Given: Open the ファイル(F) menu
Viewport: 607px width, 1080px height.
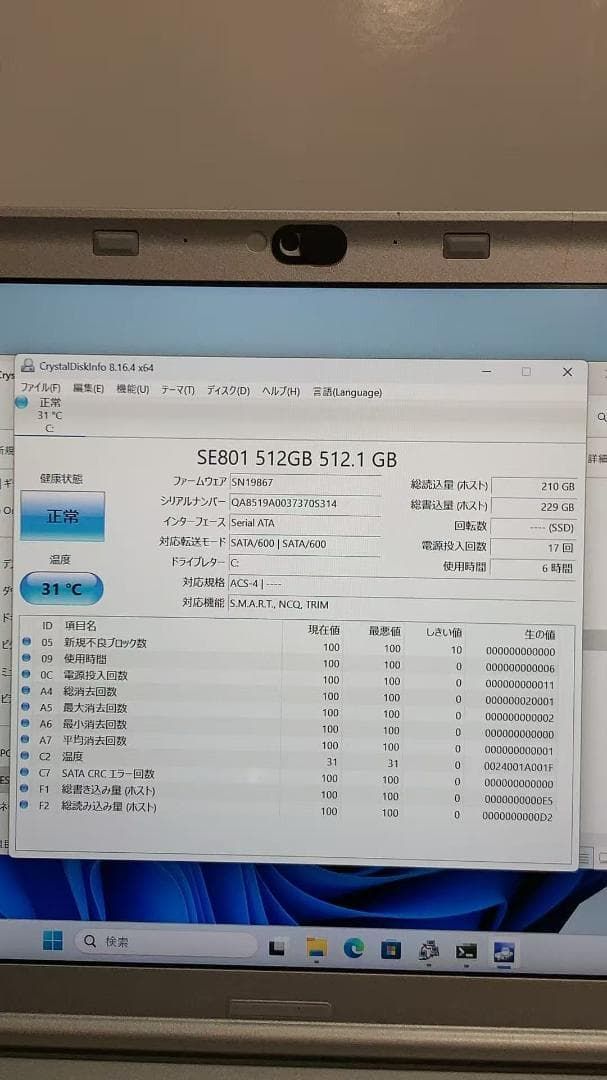Looking at the screenshot, I should click(40, 388).
